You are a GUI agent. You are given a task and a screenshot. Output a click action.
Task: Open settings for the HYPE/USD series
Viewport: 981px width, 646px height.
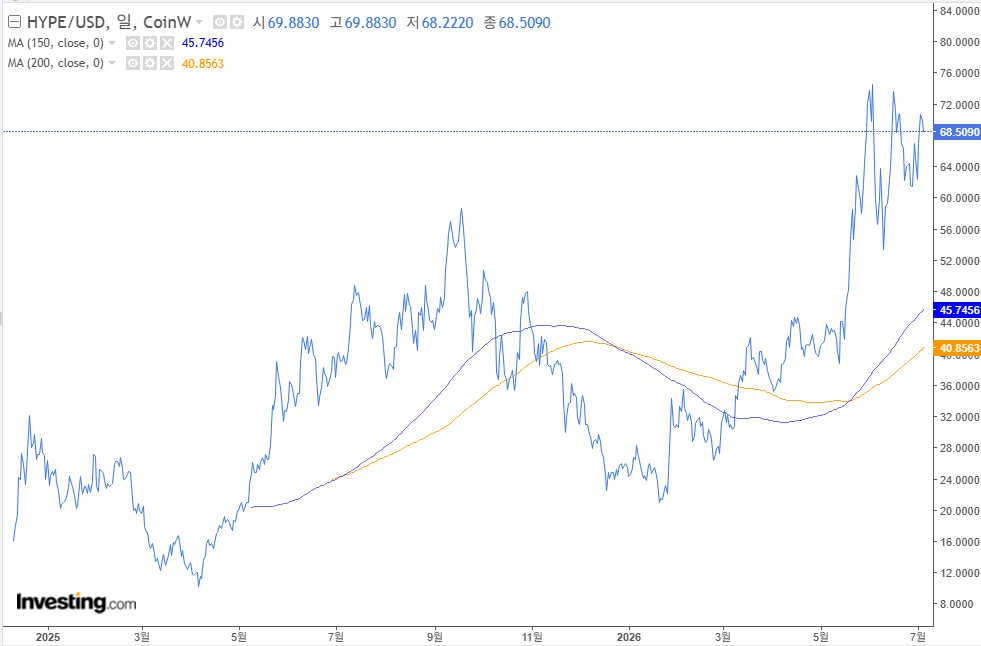pyautogui.click(x=236, y=23)
